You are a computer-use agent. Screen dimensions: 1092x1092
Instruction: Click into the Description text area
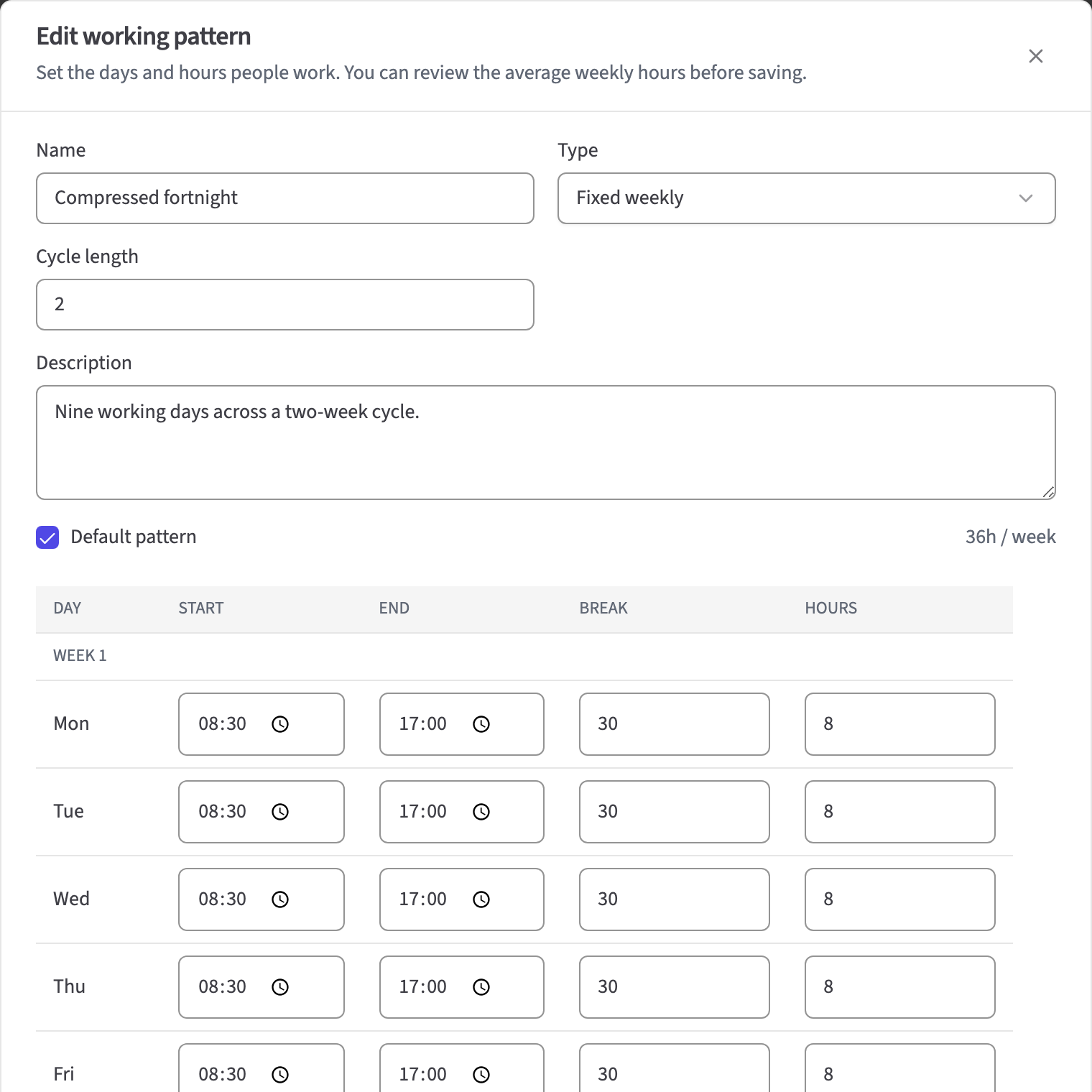(x=546, y=443)
